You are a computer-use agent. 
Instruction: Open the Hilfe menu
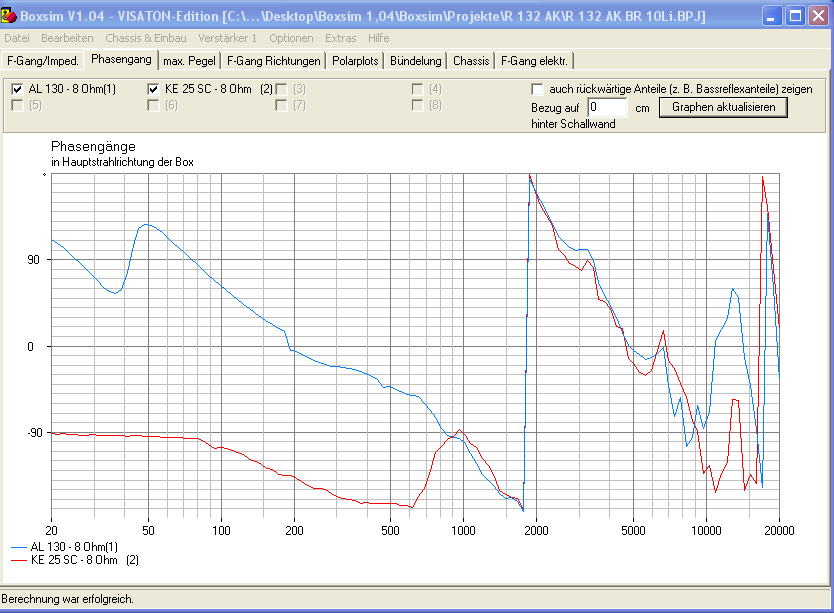pos(379,37)
